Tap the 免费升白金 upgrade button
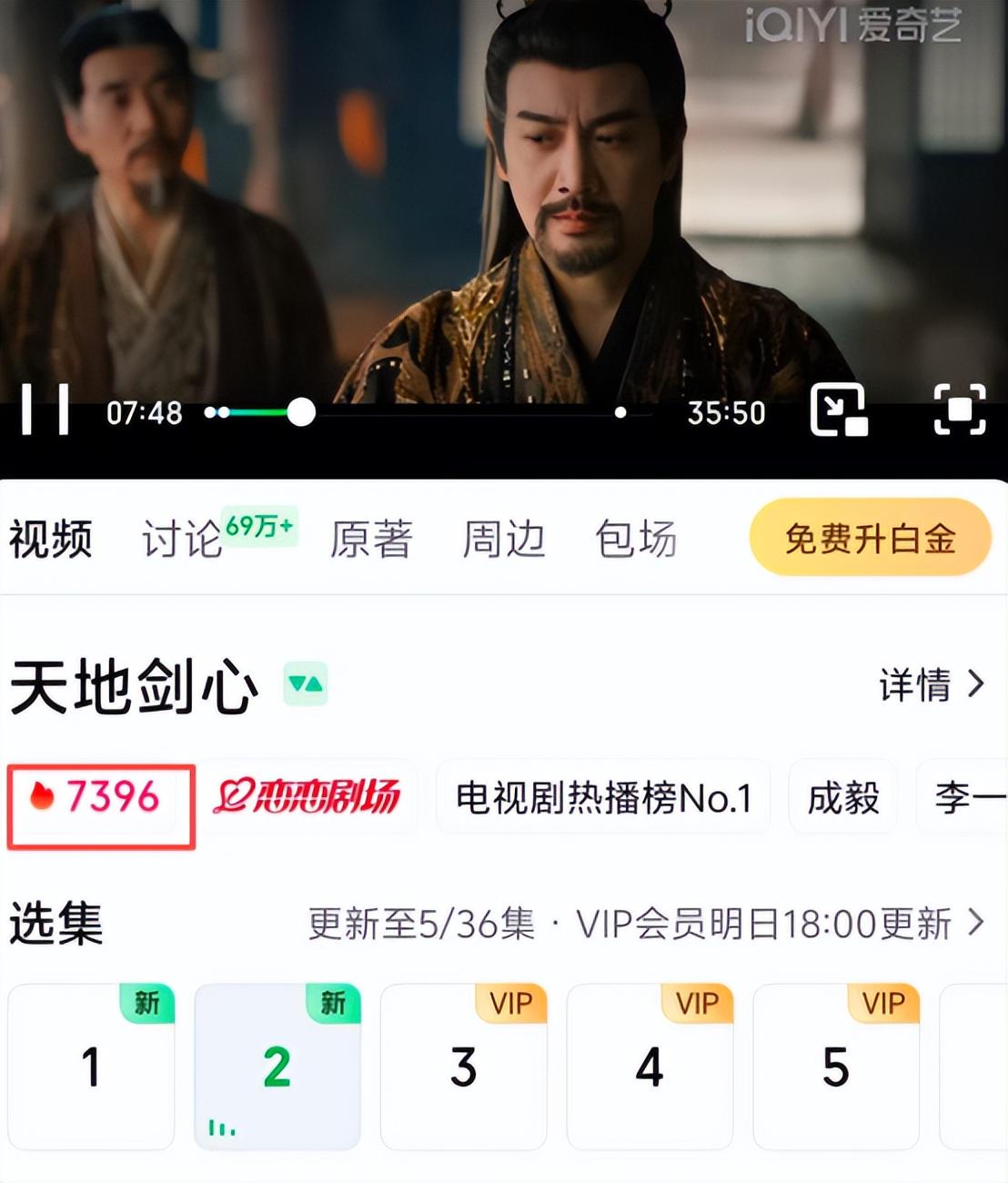This screenshot has height=1183, width=1008. [870, 538]
